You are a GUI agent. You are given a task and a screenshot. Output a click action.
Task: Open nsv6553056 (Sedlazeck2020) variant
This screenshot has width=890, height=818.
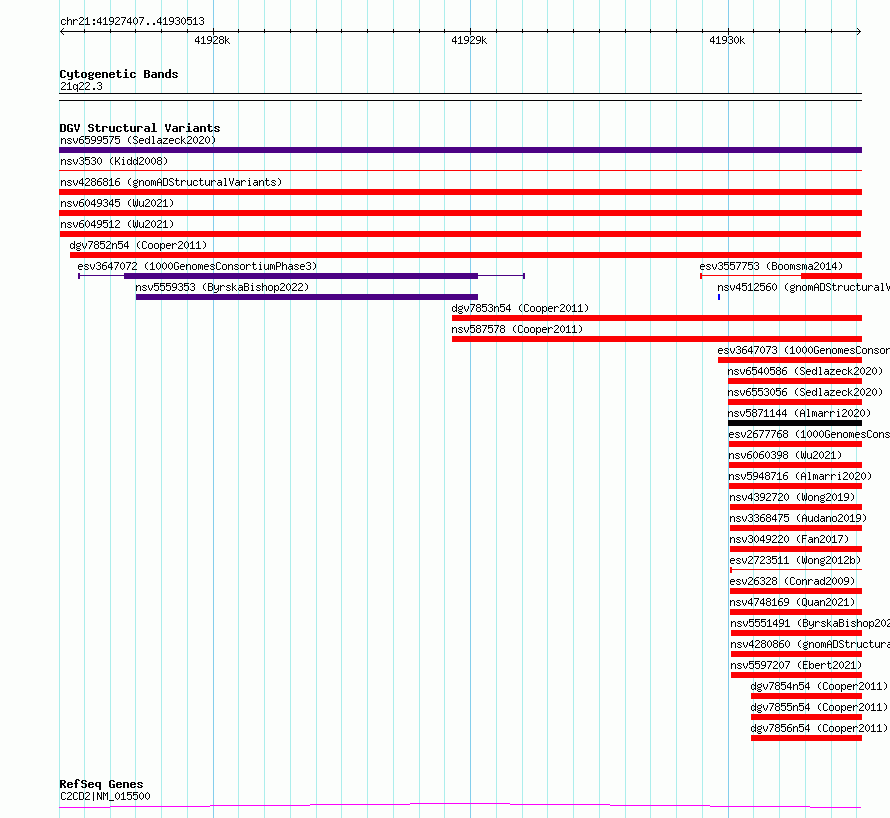click(805, 392)
